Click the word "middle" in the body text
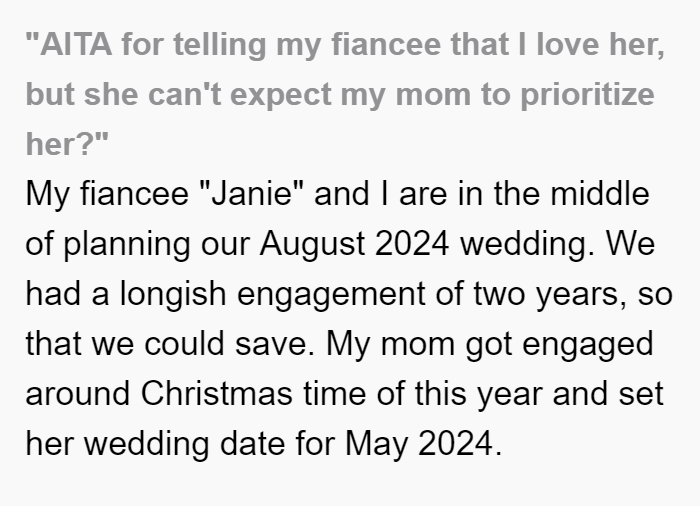The image size is (700, 506). point(600,194)
